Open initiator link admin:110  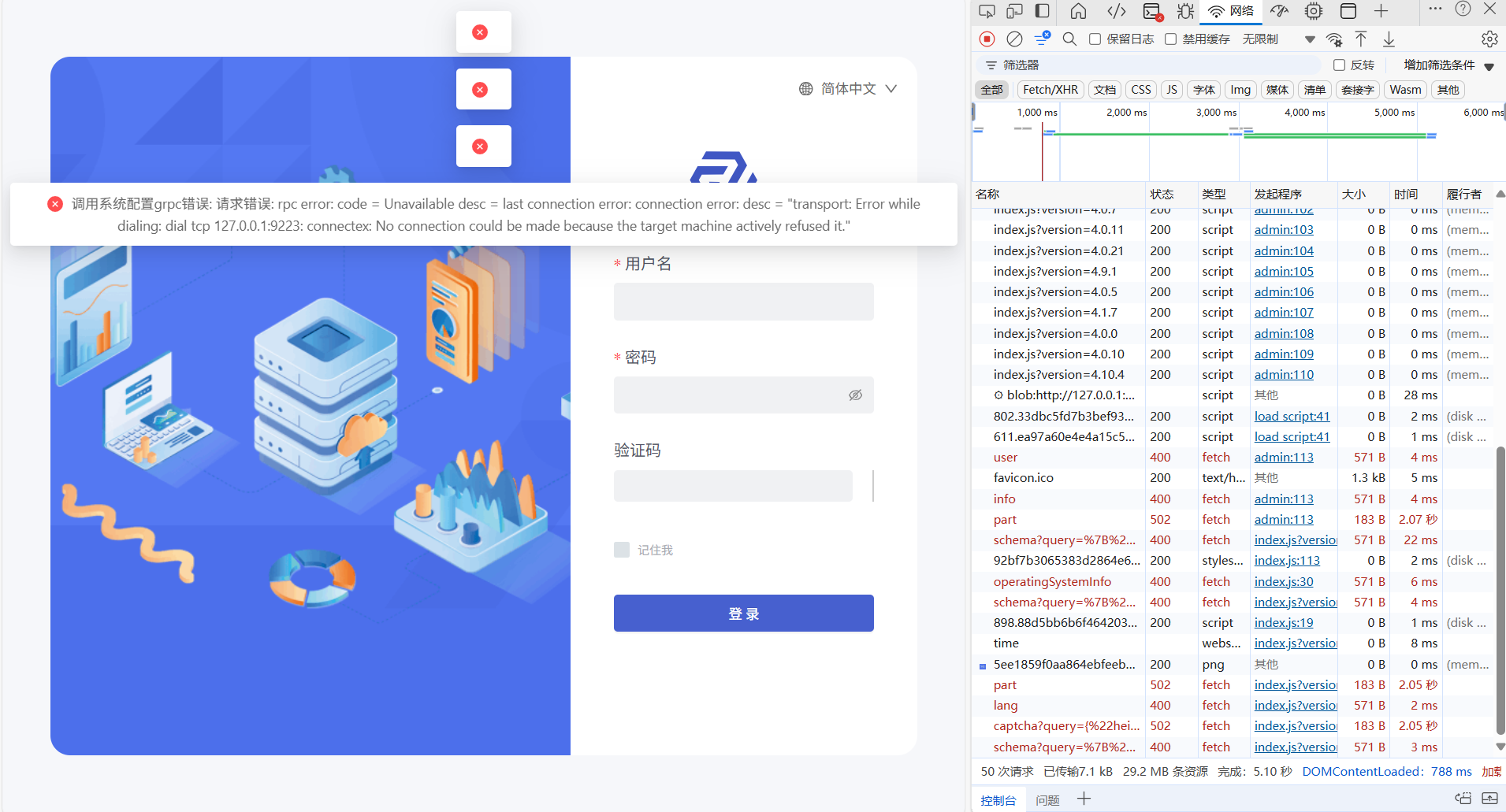click(x=1284, y=374)
